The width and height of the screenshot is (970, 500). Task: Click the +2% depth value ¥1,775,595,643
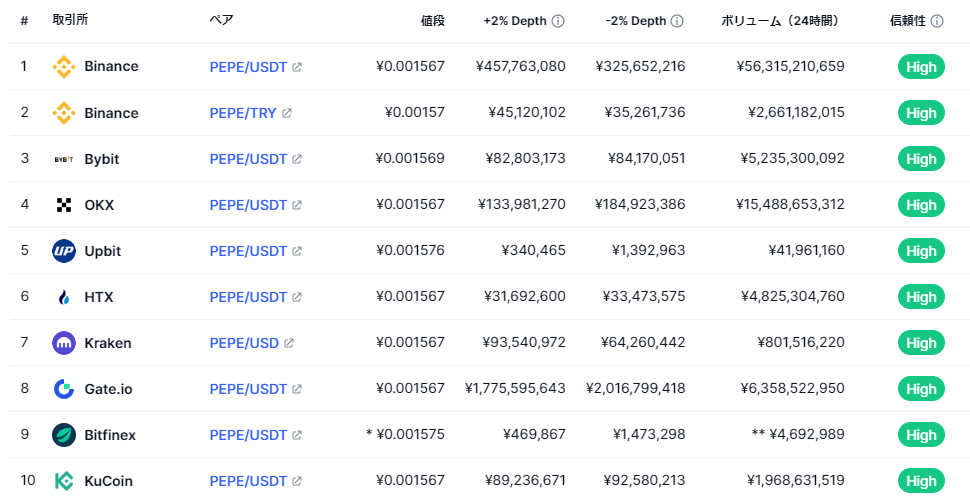[x=515, y=389]
